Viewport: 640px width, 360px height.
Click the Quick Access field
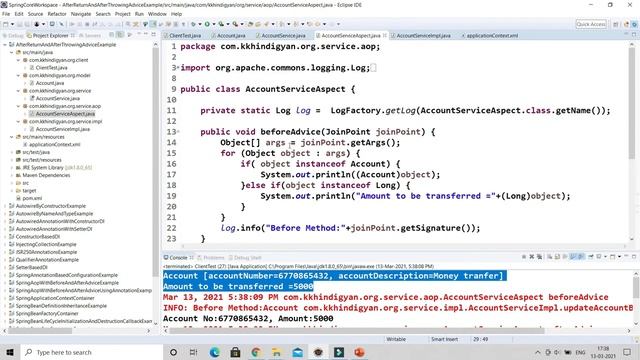[591, 24]
